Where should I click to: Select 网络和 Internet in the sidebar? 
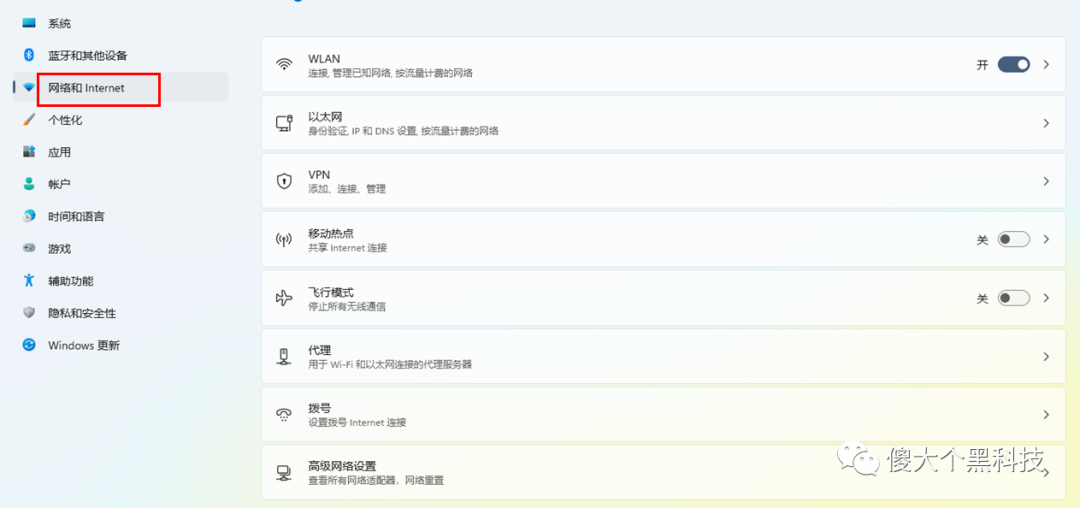[121, 87]
